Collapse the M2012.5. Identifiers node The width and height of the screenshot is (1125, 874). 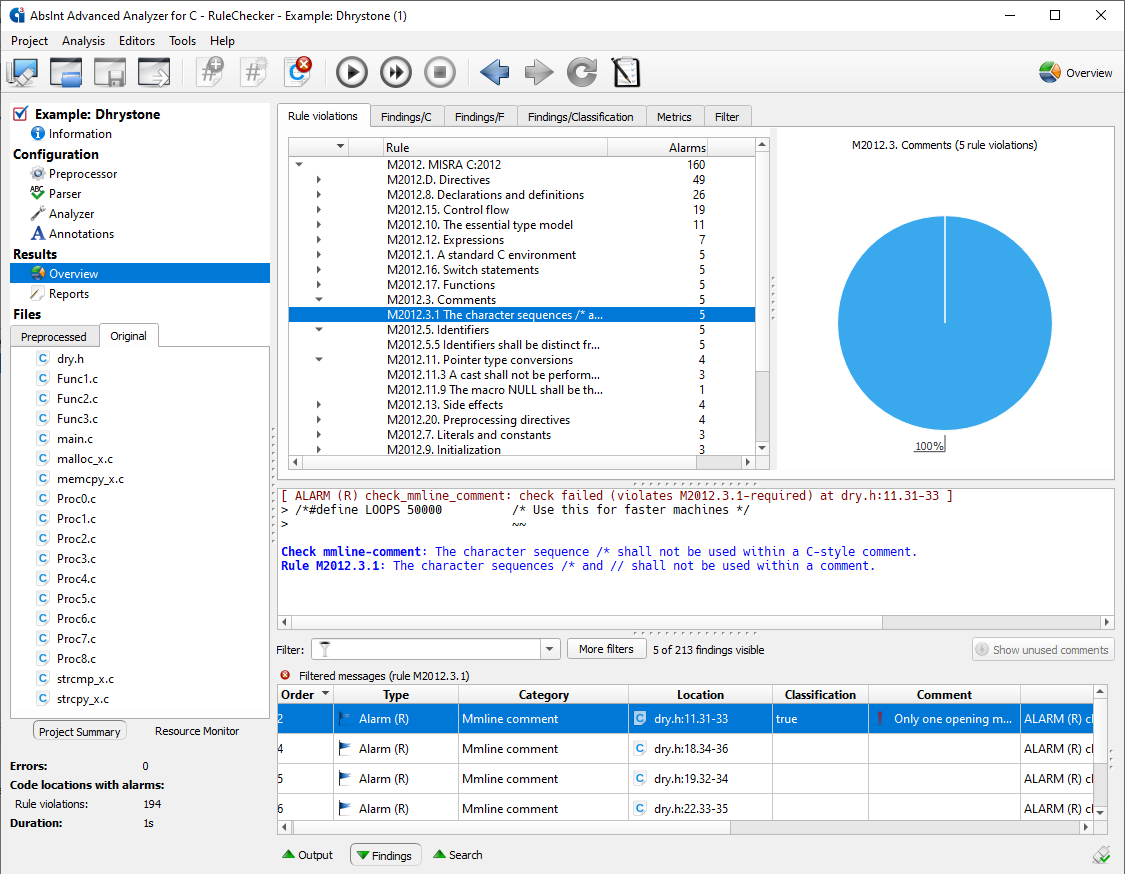tap(319, 329)
